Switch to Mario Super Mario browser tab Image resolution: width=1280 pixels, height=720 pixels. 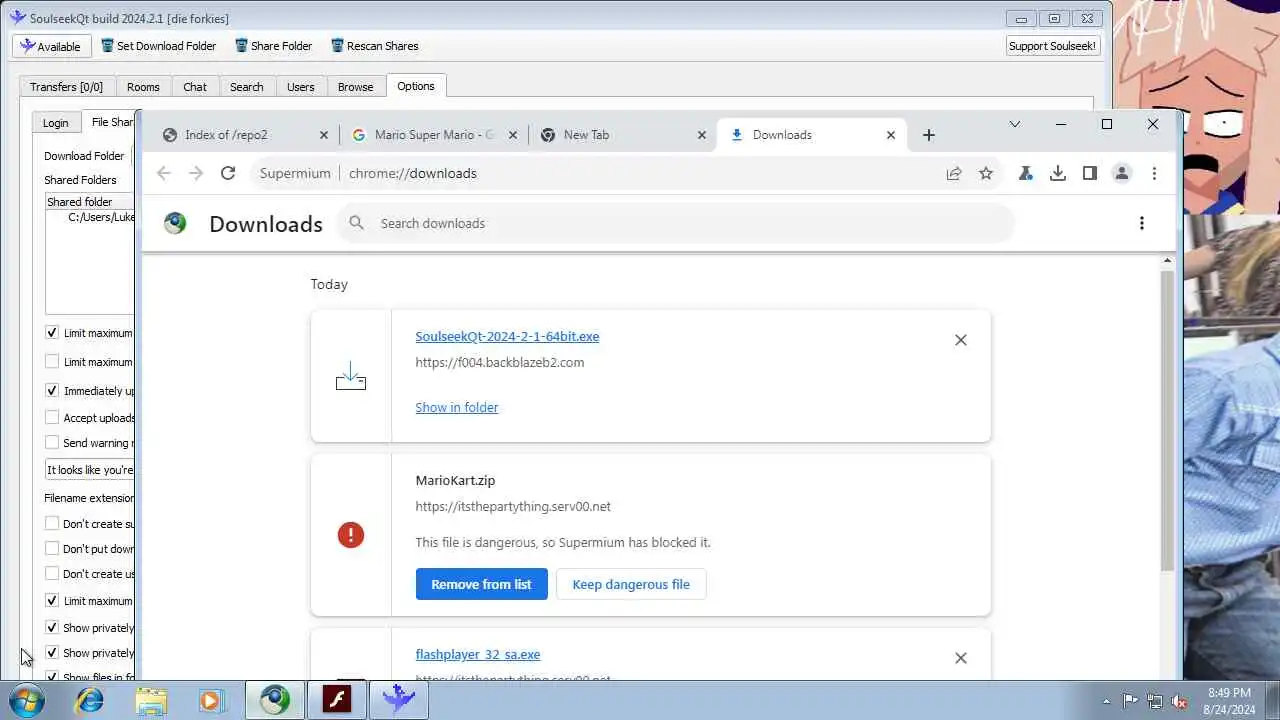pos(434,135)
